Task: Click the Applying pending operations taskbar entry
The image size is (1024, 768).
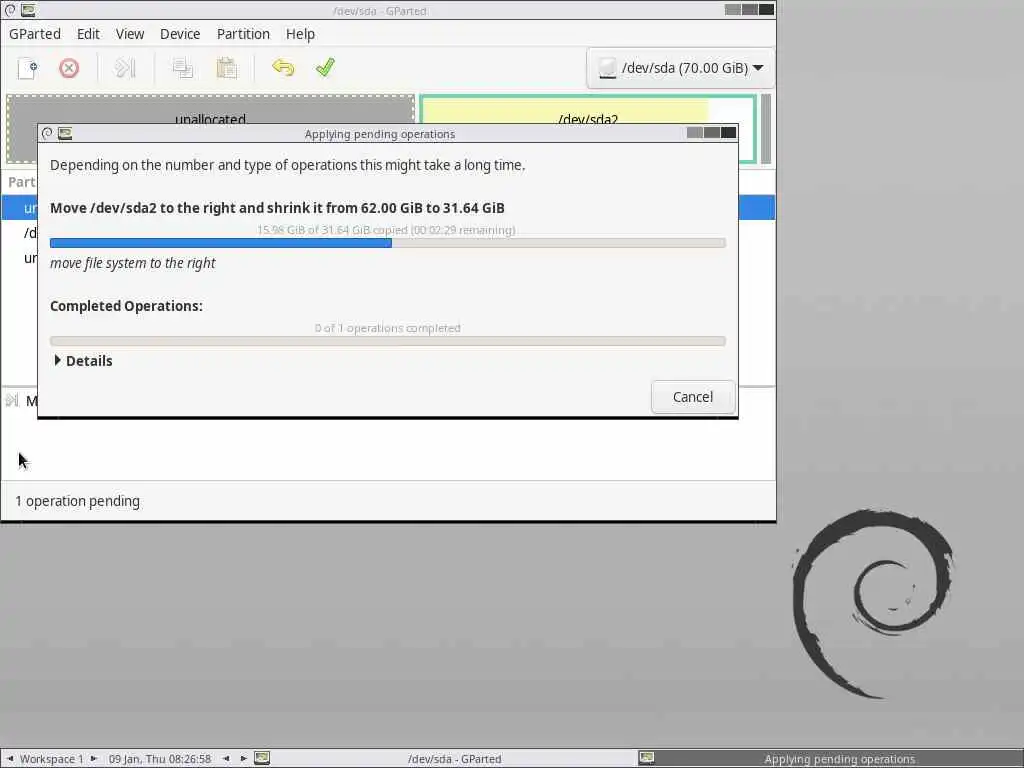Action: tap(840, 759)
